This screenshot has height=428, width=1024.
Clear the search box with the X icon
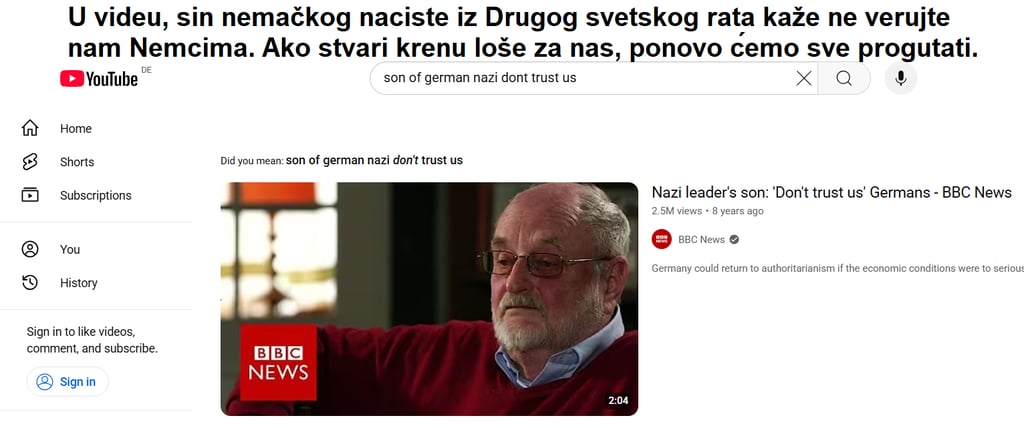click(804, 78)
